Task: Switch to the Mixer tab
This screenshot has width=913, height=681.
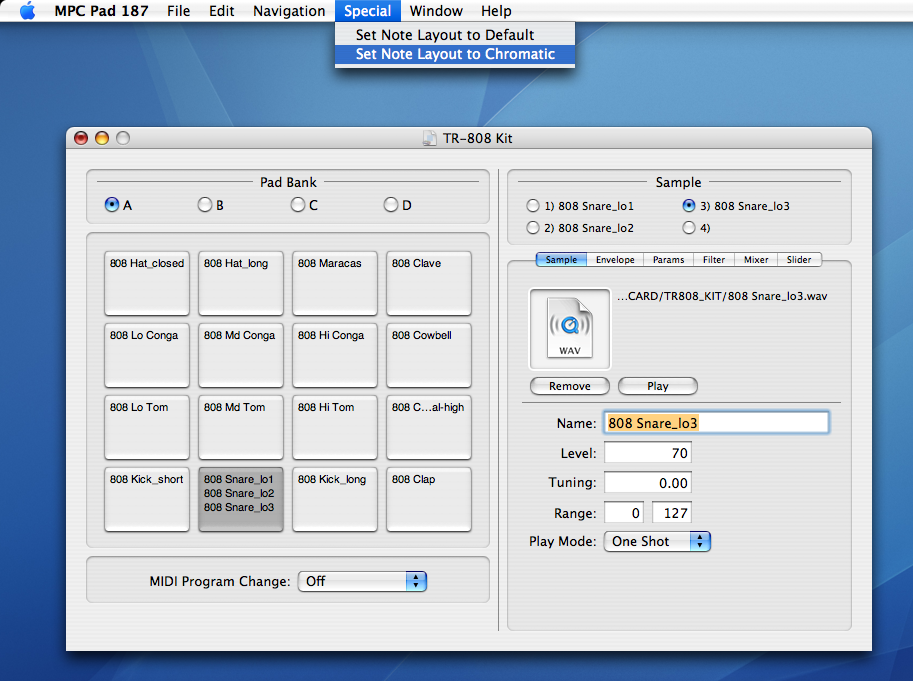Action: click(756, 260)
